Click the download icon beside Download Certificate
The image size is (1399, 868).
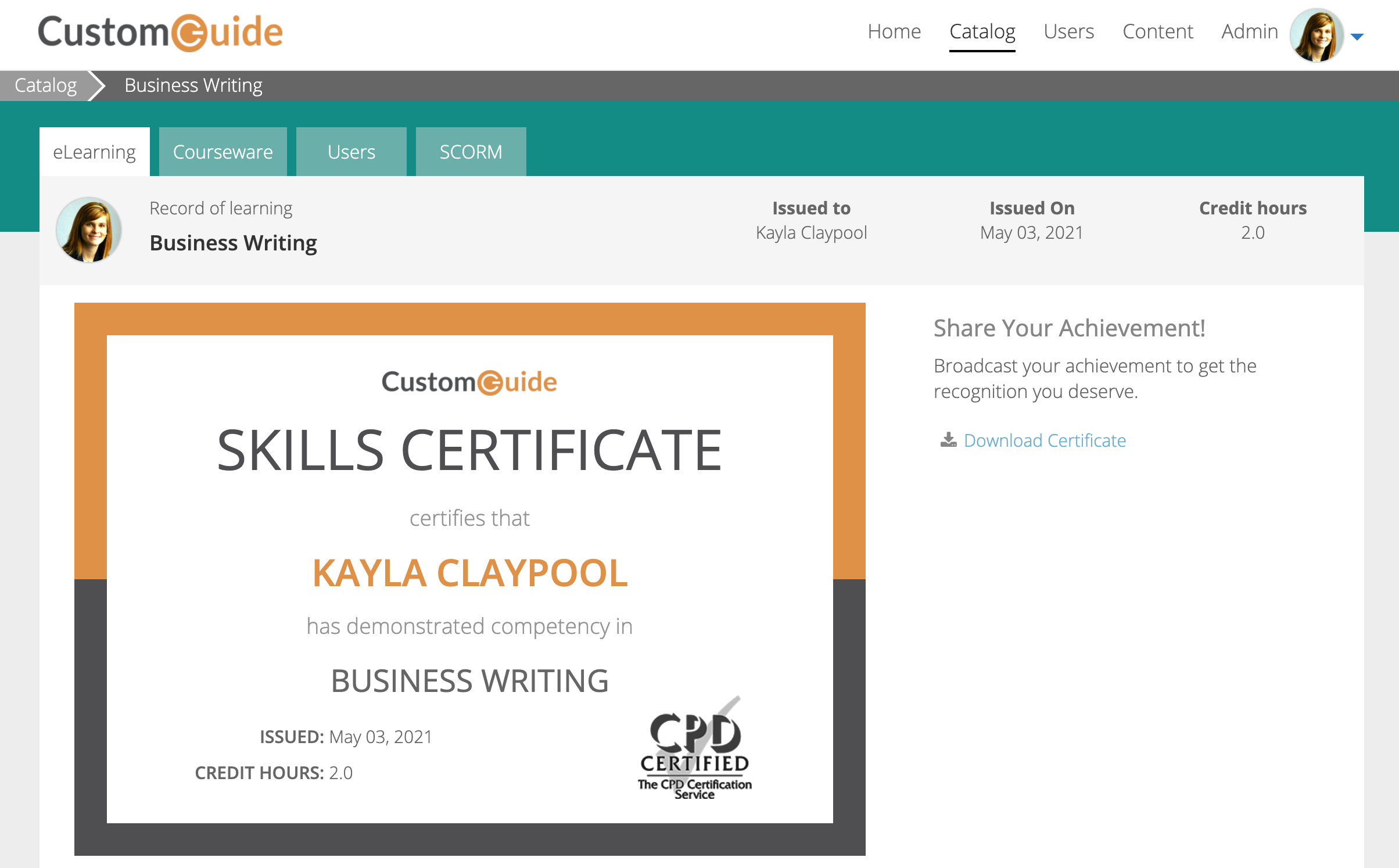click(x=948, y=440)
